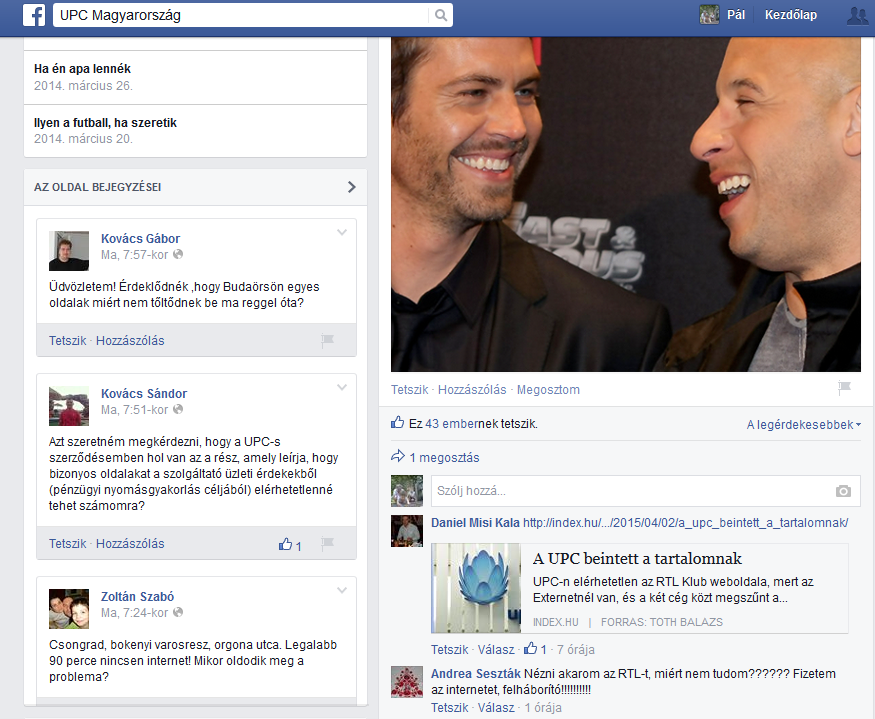Open Daniel Misi Kala's name link
The width and height of the screenshot is (875, 719).
(x=475, y=523)
